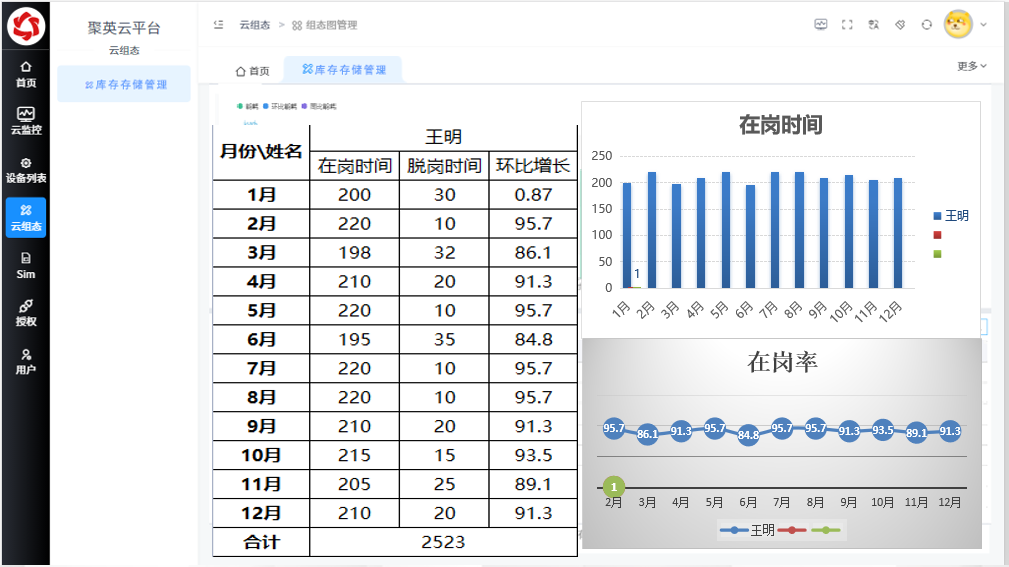Click the 35 cell in 6月 row
The height and width of the screenshot is (567, 1009).
(x=444, y=339)
